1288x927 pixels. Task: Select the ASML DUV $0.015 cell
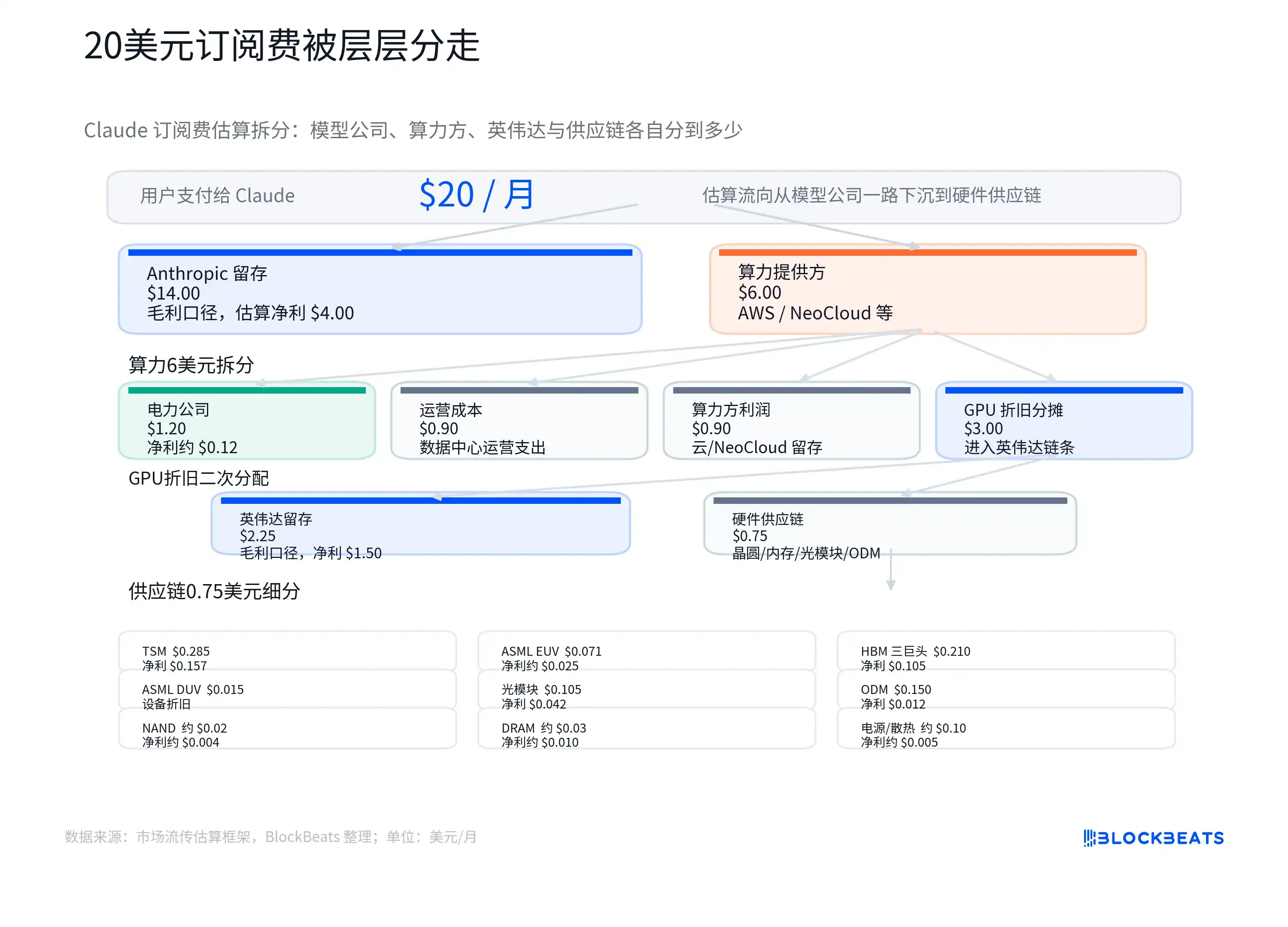pyautogui.click(x=287, y=689)
